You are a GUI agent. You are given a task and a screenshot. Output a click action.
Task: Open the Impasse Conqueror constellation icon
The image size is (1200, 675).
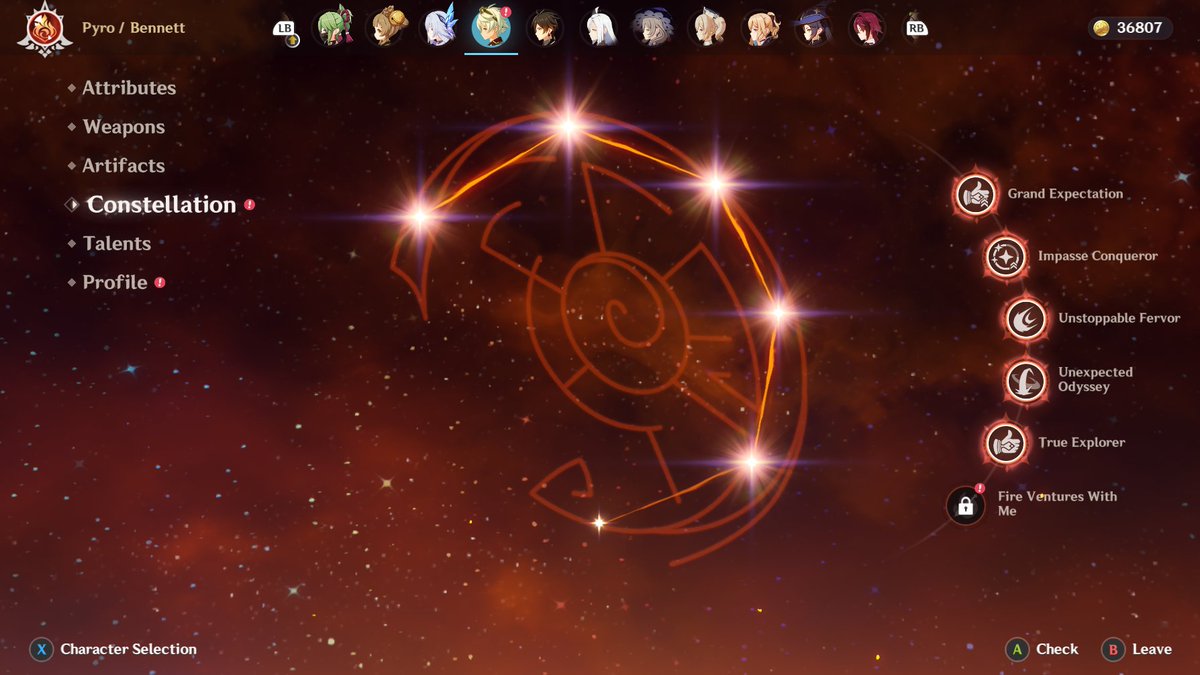coord(1004,257)
